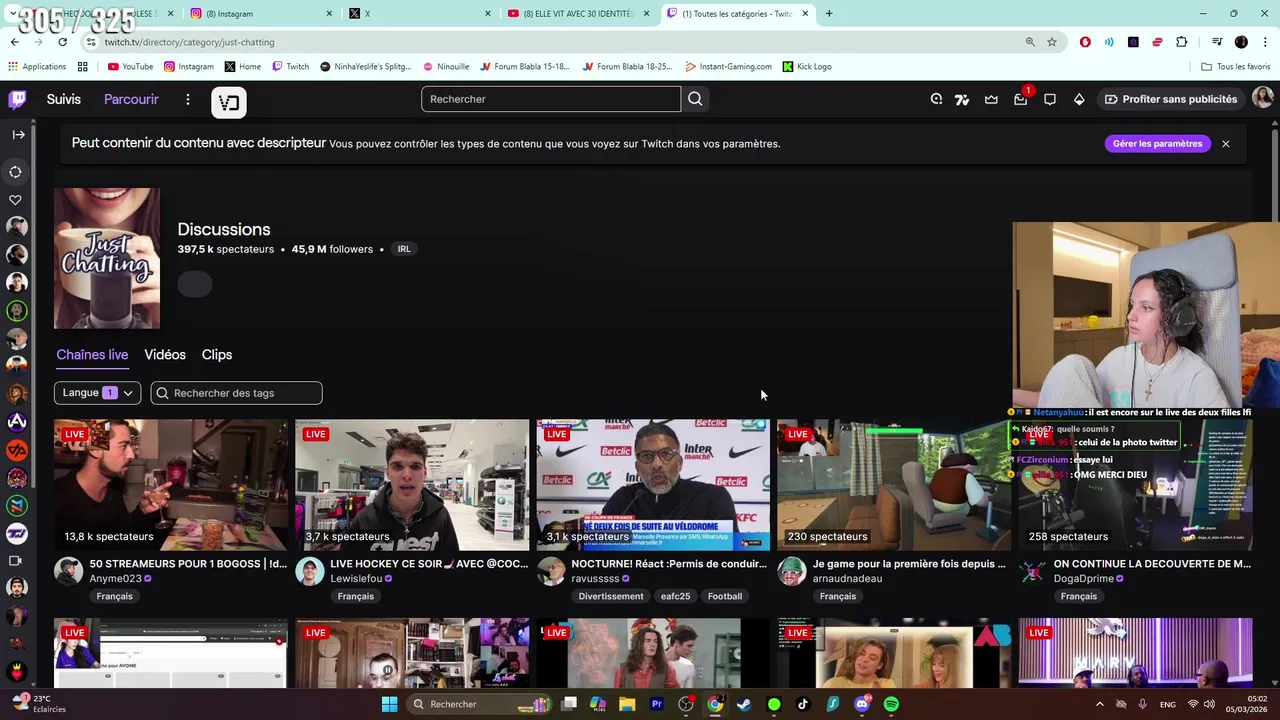
Task: Click the Football tag under ravusssss stream
Action: pos(725,596)
